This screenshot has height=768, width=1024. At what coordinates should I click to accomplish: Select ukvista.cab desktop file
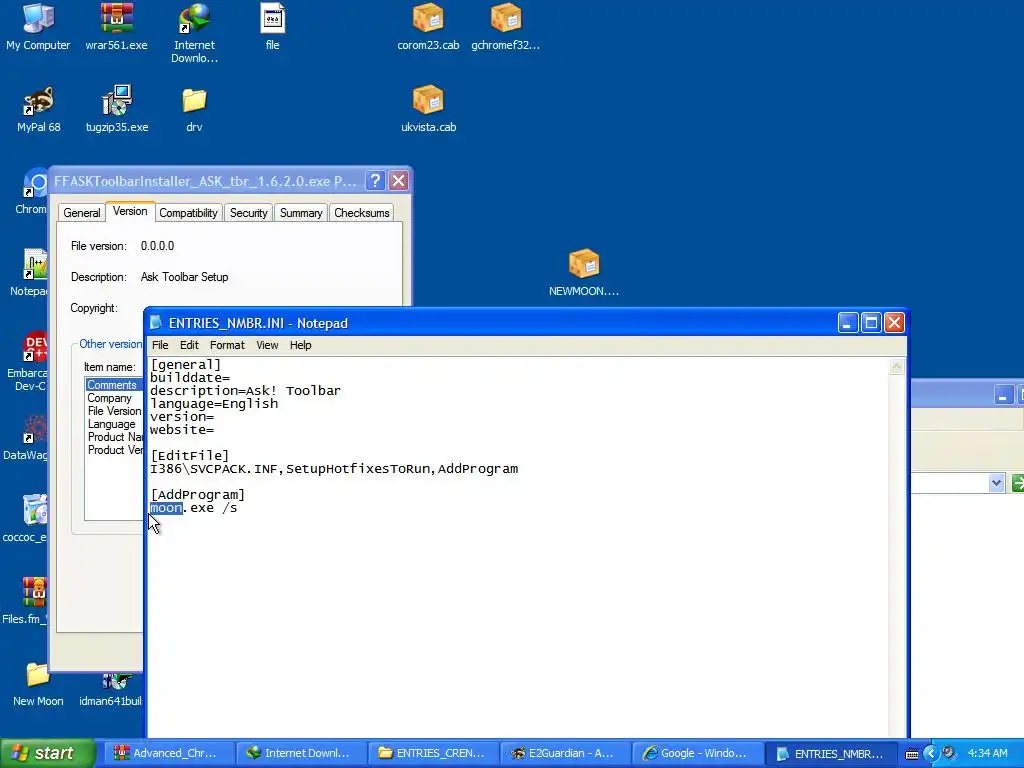[428, 109]
